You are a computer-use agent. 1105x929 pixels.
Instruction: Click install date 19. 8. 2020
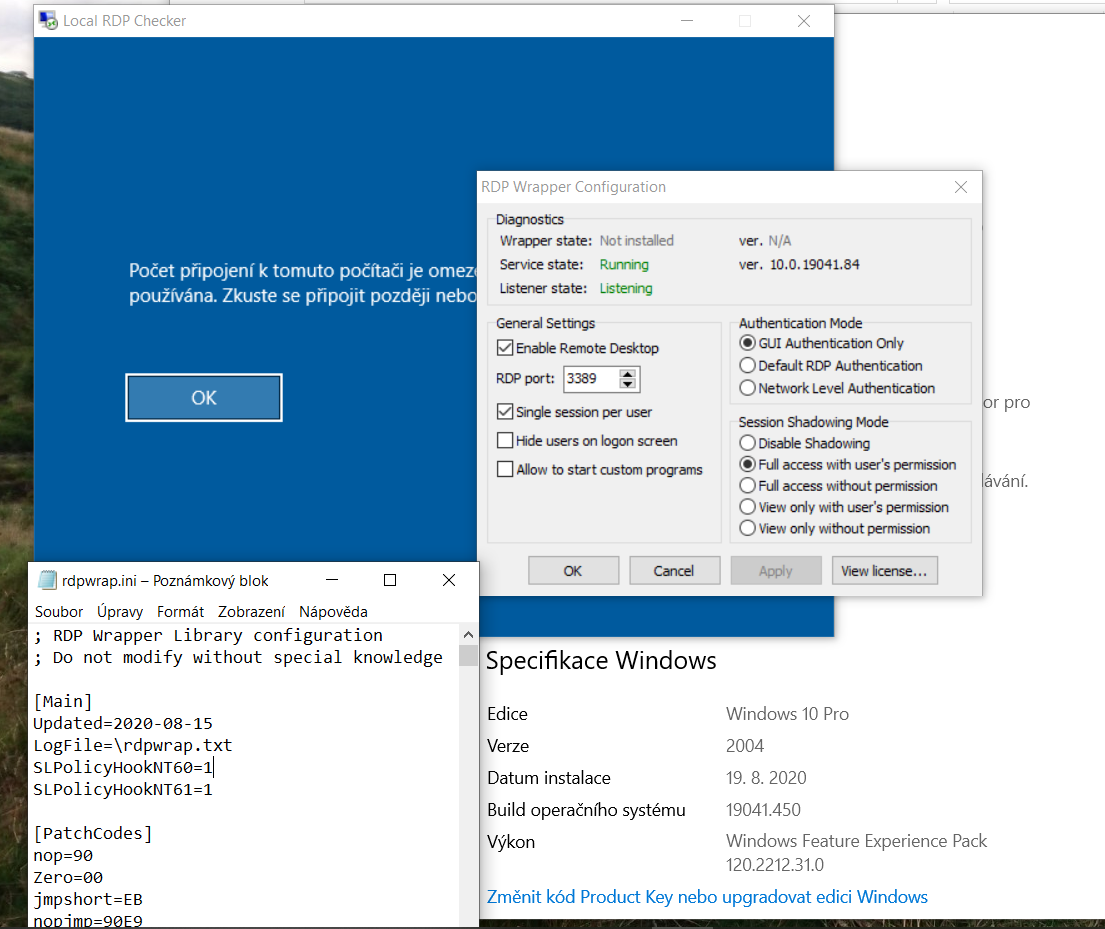(766, 778)
